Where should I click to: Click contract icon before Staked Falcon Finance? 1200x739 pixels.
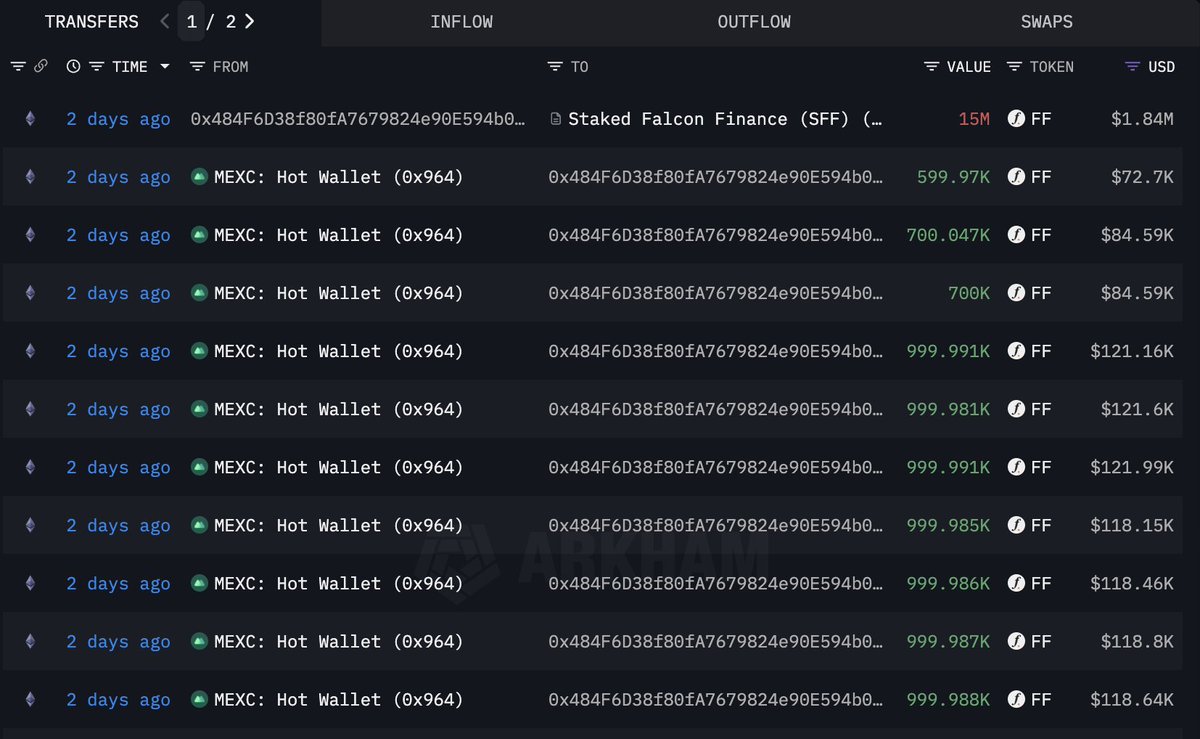[556, 119]
